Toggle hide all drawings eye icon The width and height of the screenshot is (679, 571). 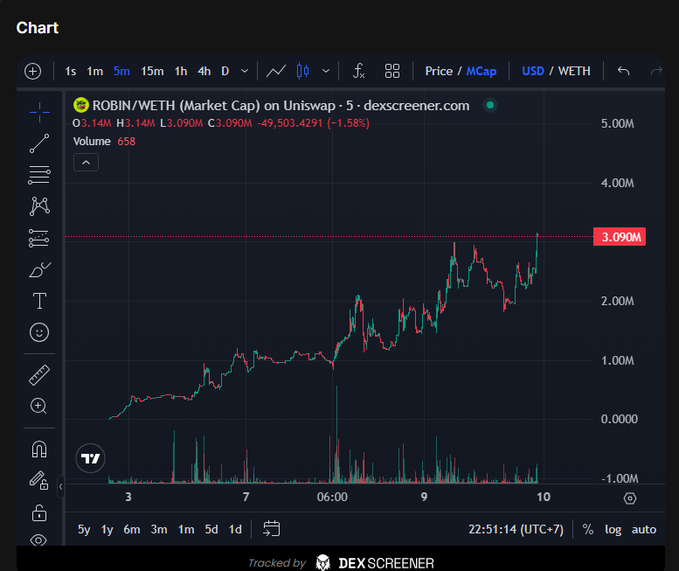[39, 540]
